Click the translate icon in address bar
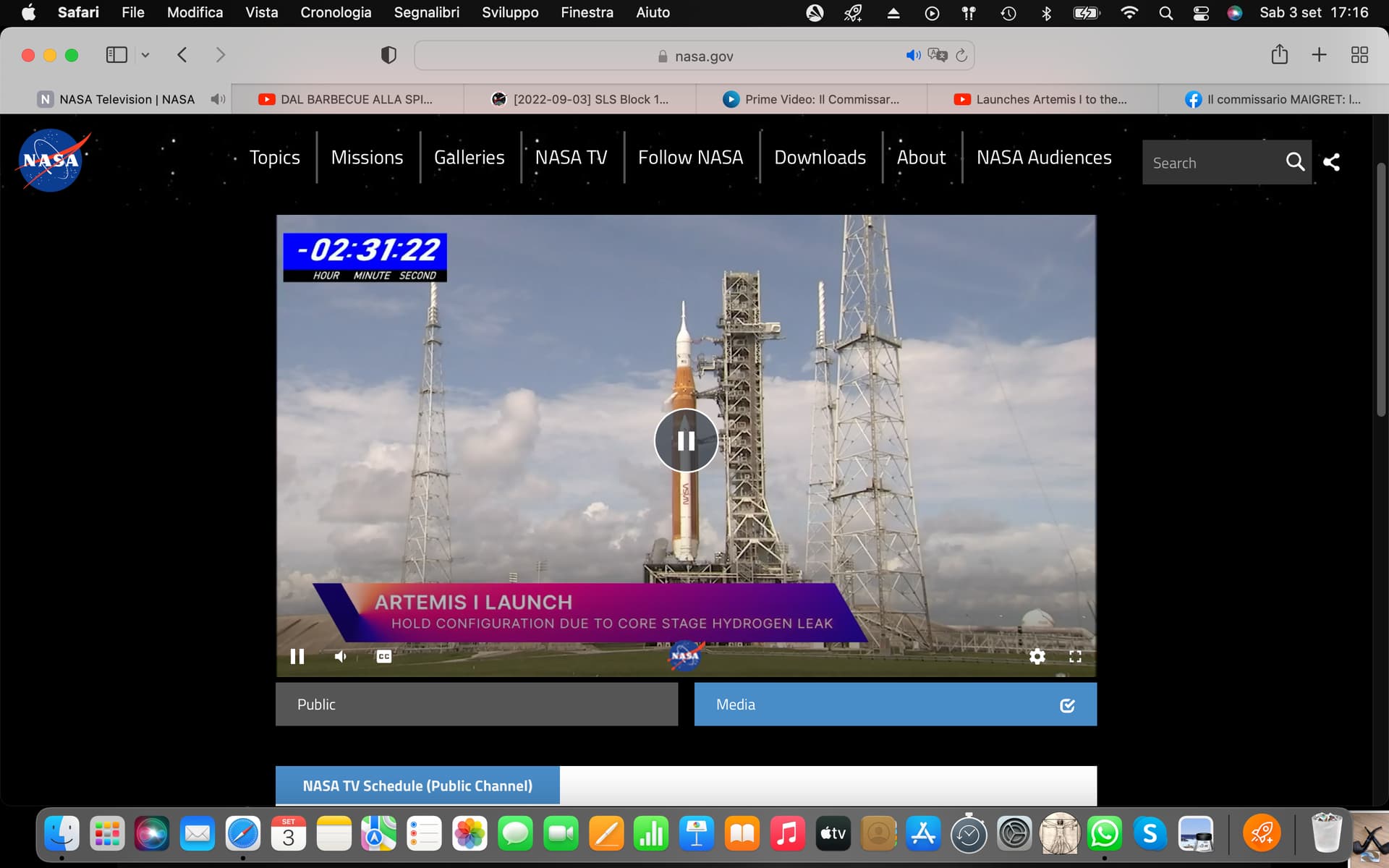The width and height of the screenshot is (1389, 868). click(x=938, y=55)
